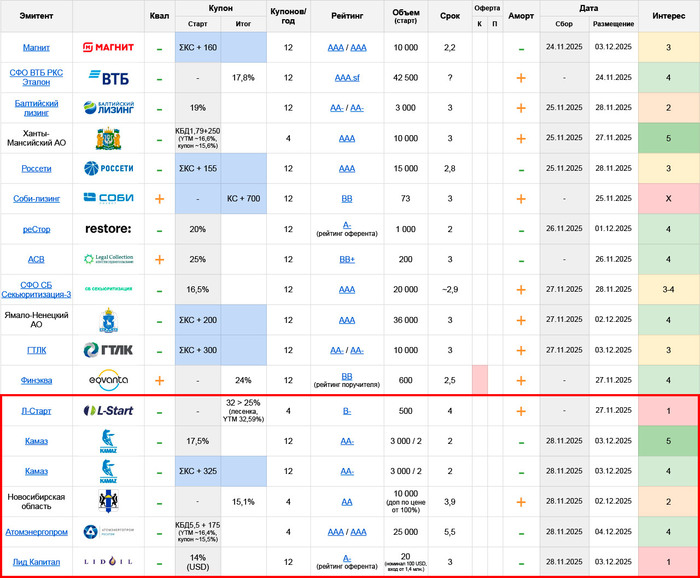Click the Магнит company logo
700x578 pixels.
[107, 47]
